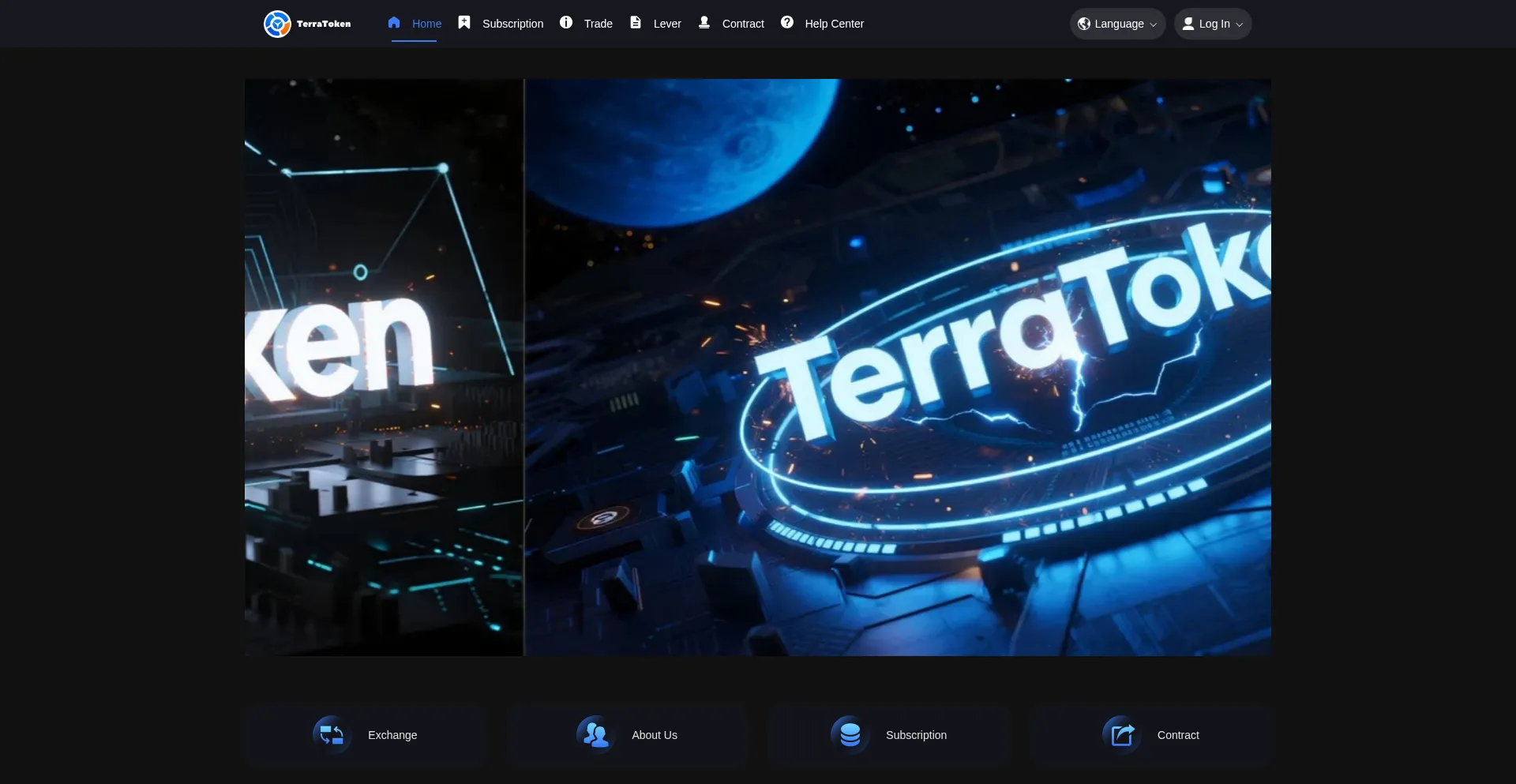This screenshot has width=1516, height=784.
Task: Expand the Language dropdown chevron
Action: 1153,24
